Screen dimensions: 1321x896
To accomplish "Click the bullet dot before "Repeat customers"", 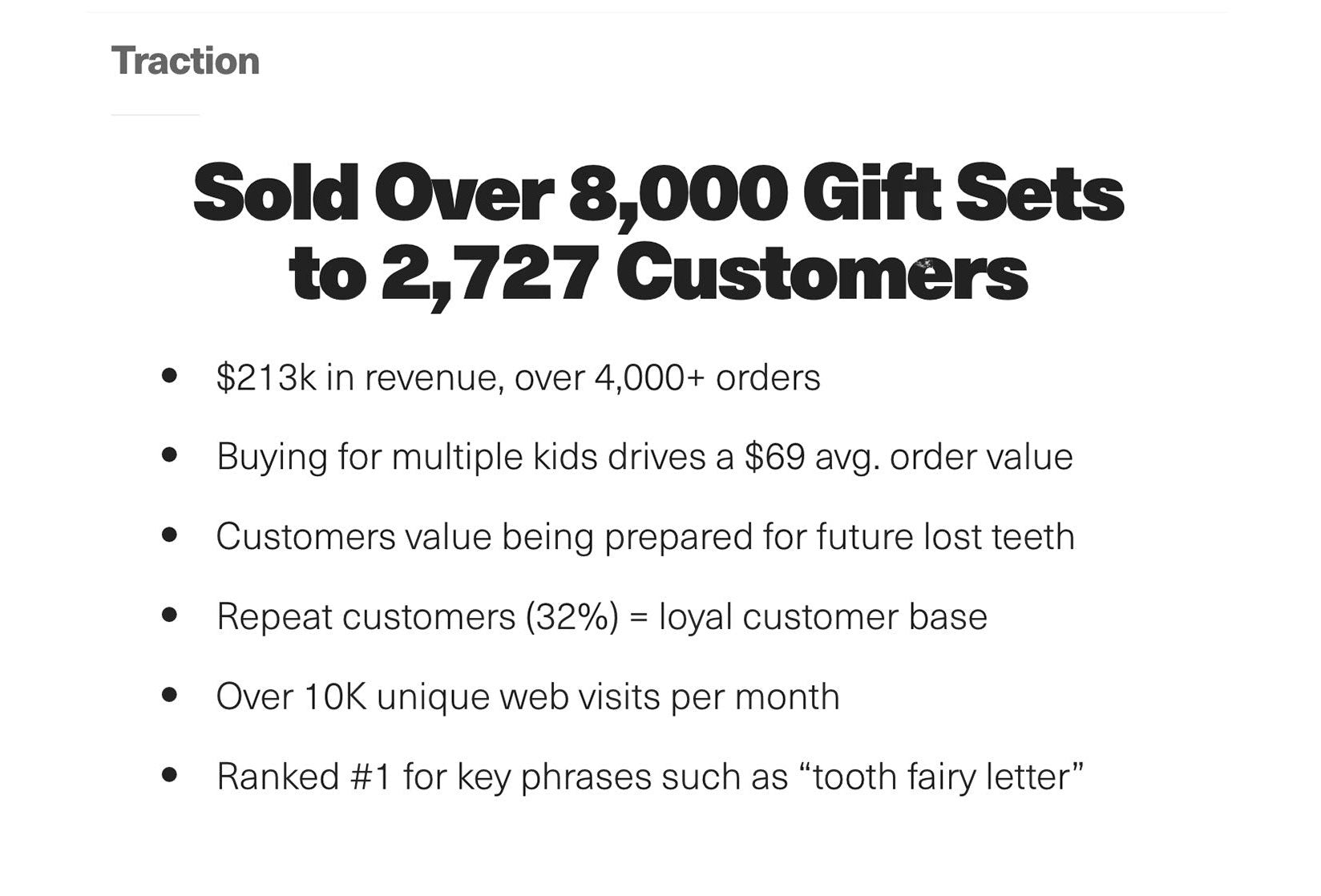I will point(169,615).
